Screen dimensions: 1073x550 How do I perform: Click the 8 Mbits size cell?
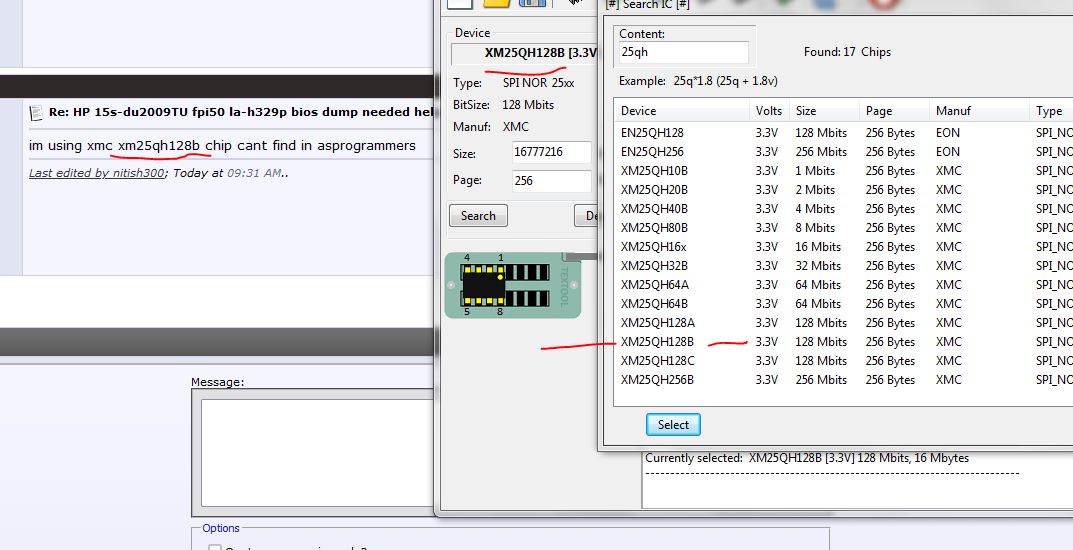click(815, 228)
